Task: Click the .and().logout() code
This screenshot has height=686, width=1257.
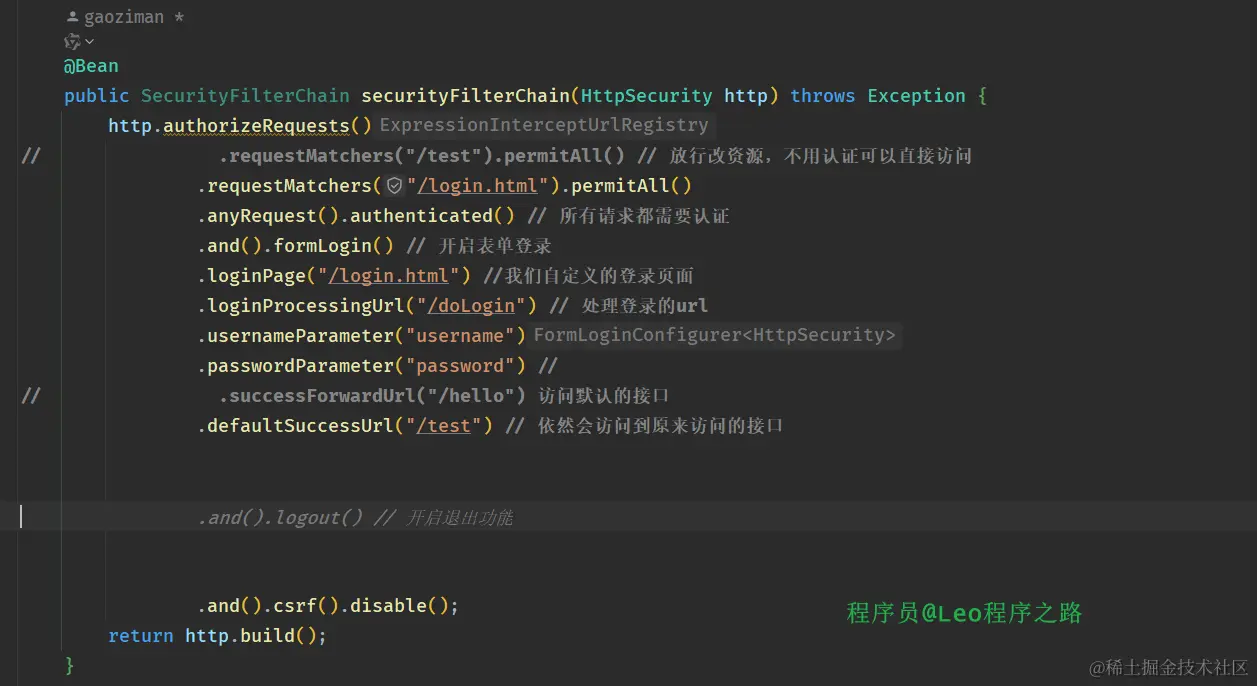Action: point(280,518)
